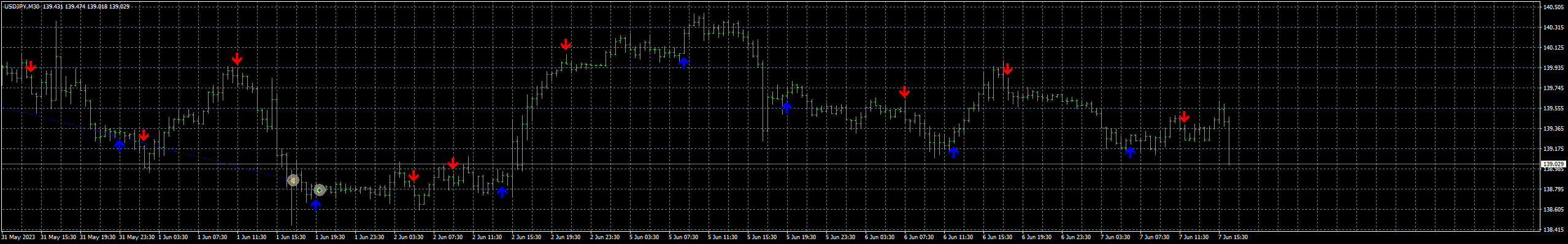The width and height of the screenshot is (1568, 244).
Task: Click the 138.605 price scale label
Action: pos(1553,210)
